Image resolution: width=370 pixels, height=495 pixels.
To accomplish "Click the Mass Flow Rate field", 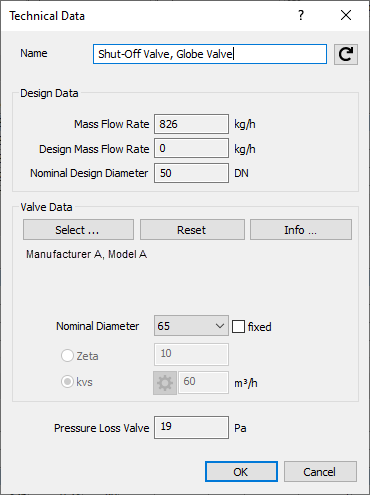I will [x=191, y=124].
